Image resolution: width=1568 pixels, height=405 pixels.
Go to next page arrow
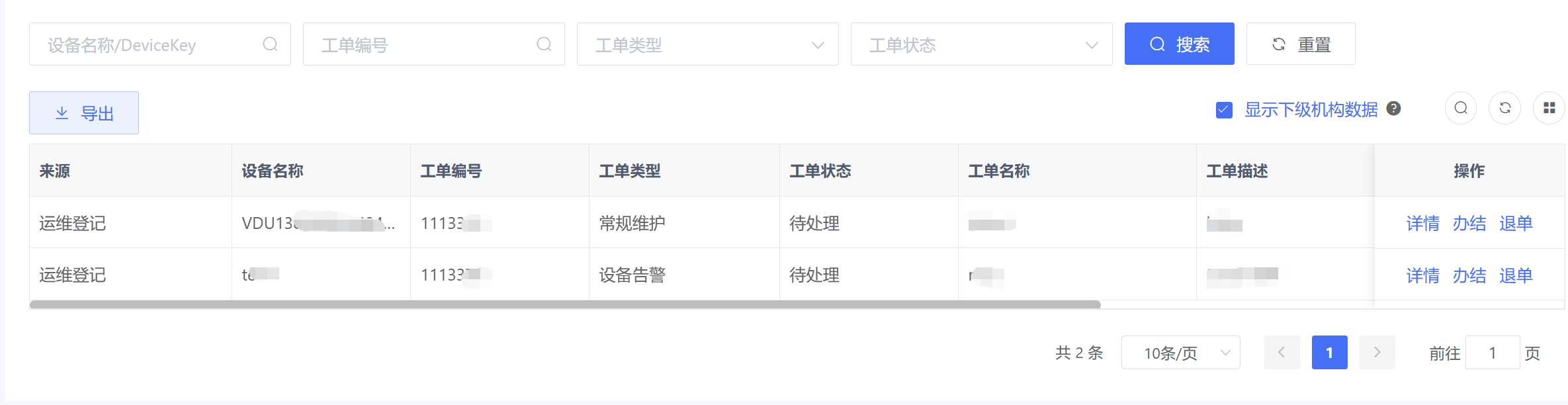coord(1377,352)
